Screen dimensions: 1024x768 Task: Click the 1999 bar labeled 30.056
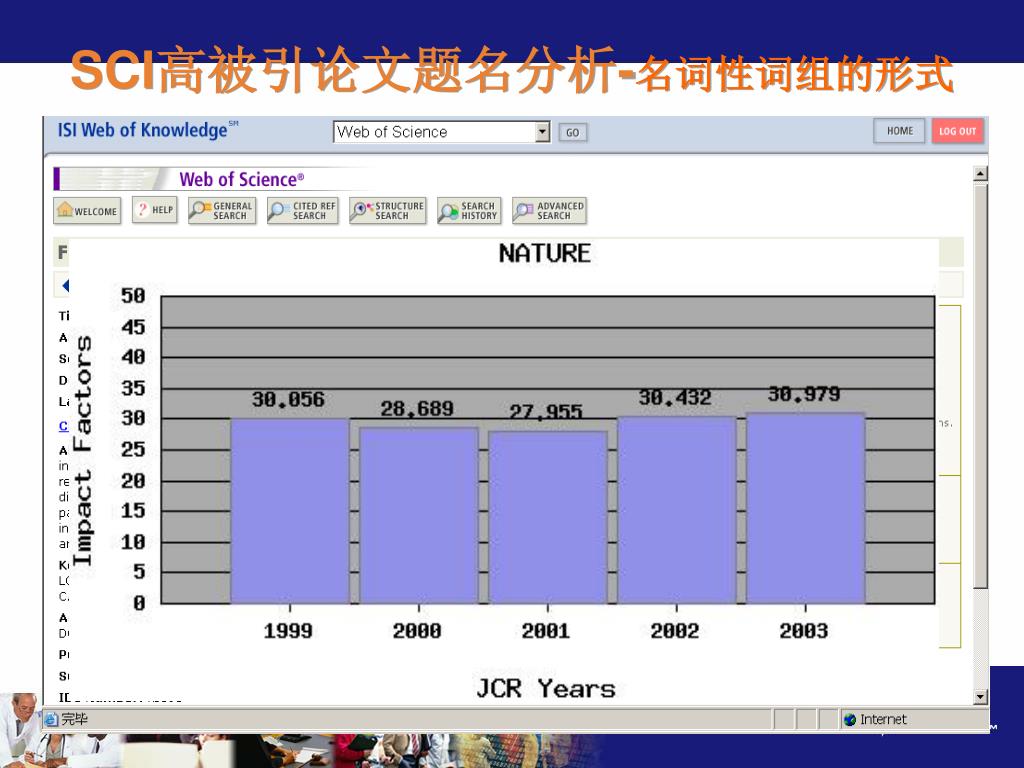[x=290, y=511]
